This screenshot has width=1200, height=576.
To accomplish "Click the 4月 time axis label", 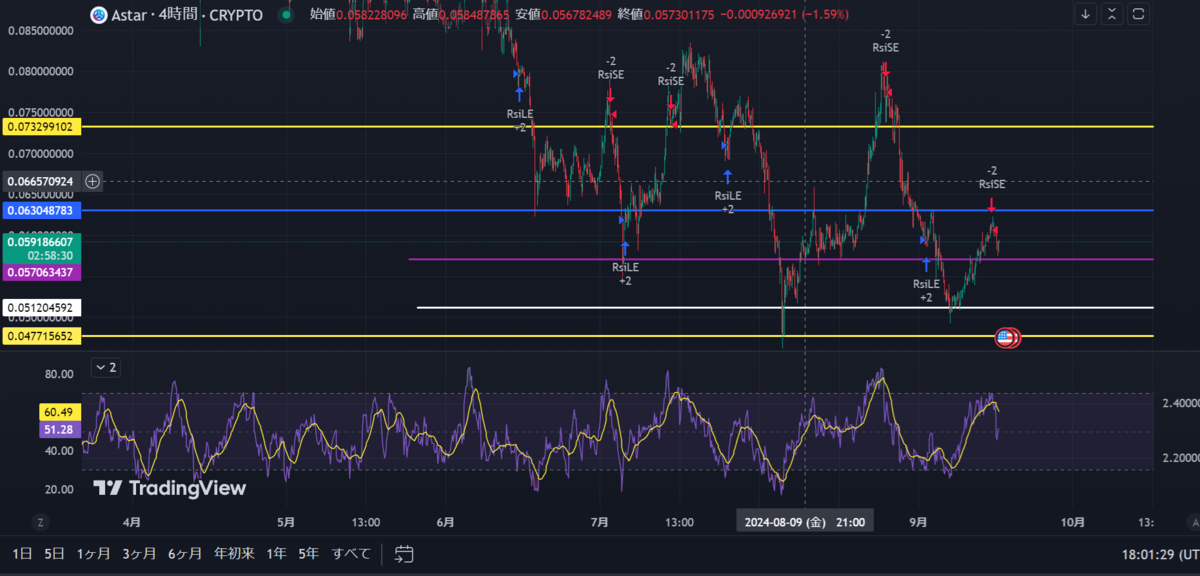I will click(x=131, y=522).
